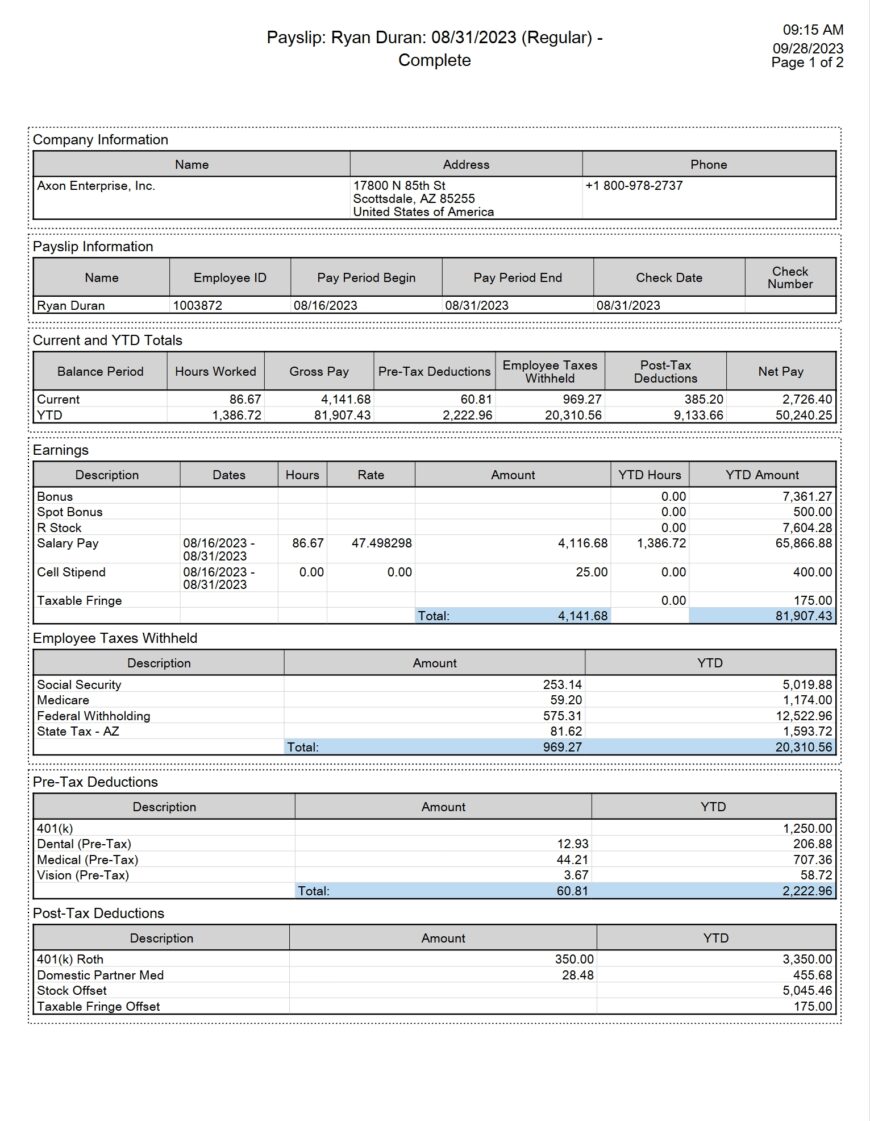Select the Taxable Fringe Offset row label

tap(99, 1007)
